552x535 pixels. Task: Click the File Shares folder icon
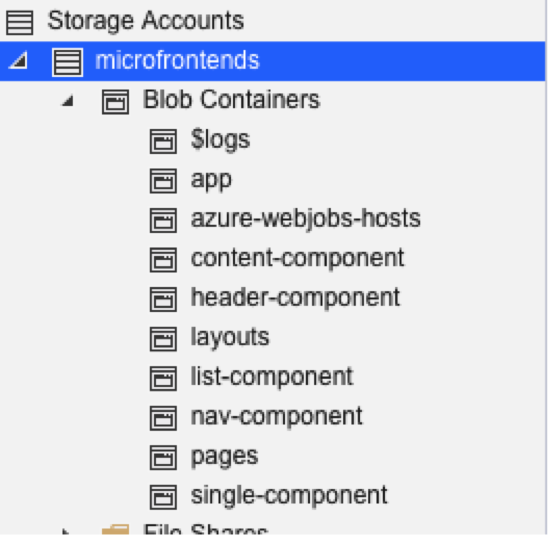(115, 530)
